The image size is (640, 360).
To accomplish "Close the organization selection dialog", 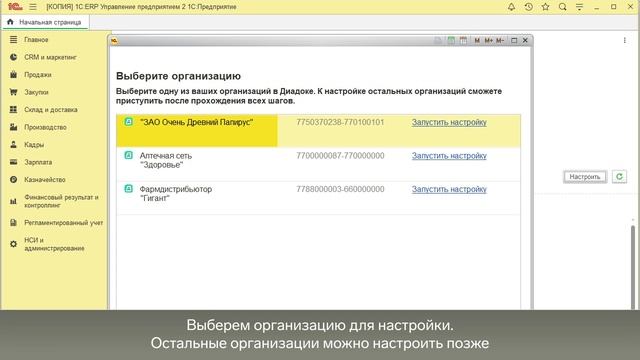I will [525, 40].
